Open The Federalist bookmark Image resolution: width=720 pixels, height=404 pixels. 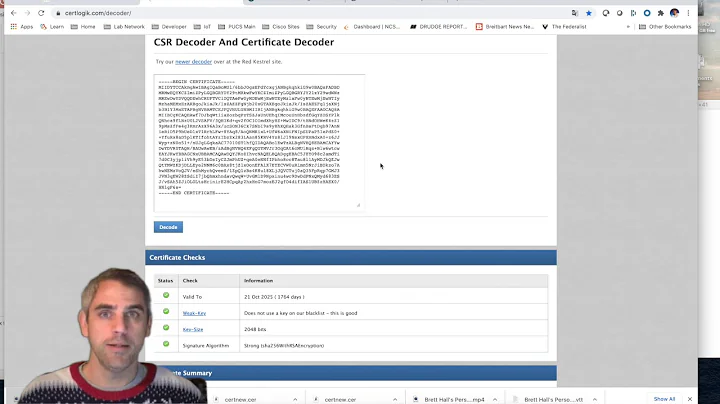click(564, 27)
